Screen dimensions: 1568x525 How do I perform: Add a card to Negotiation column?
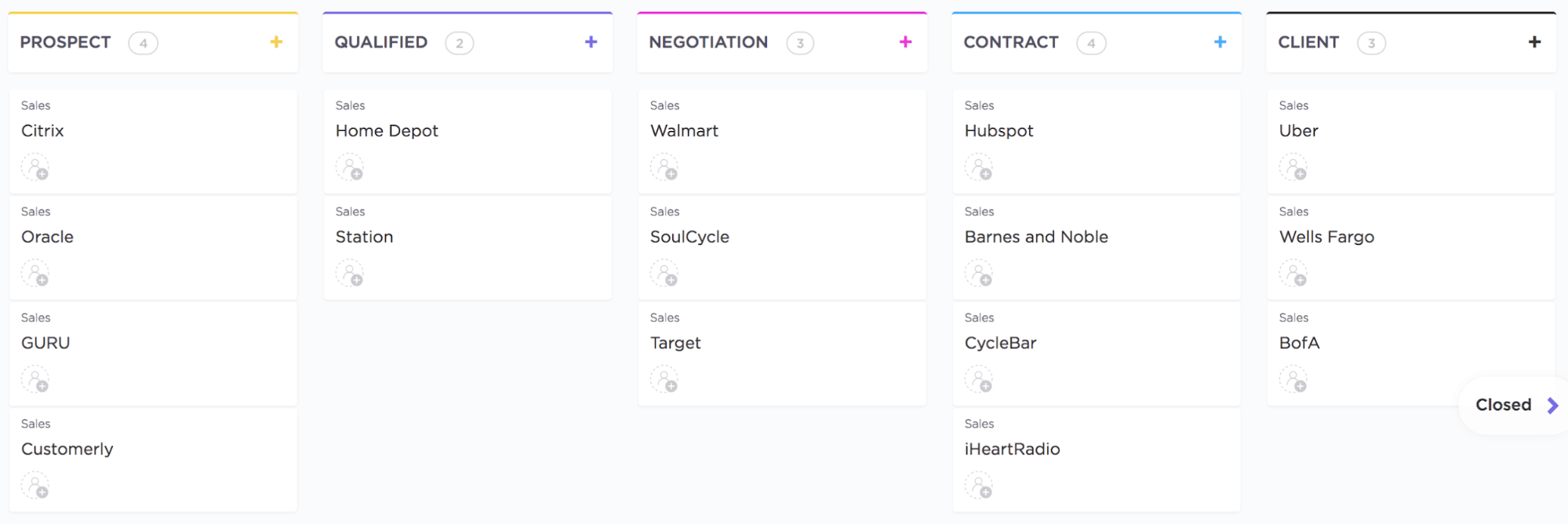[905, 42]
